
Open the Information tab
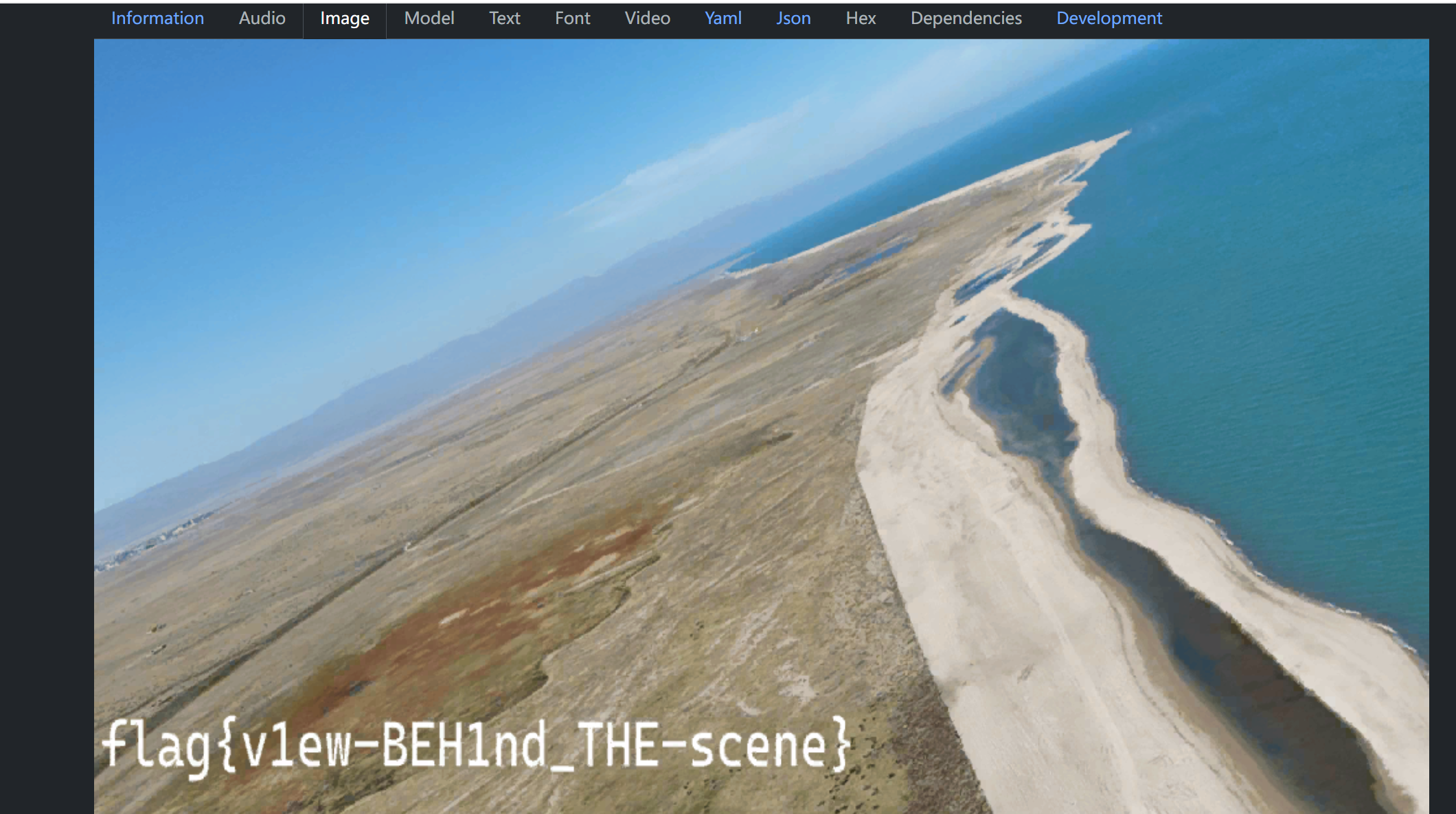157,19
